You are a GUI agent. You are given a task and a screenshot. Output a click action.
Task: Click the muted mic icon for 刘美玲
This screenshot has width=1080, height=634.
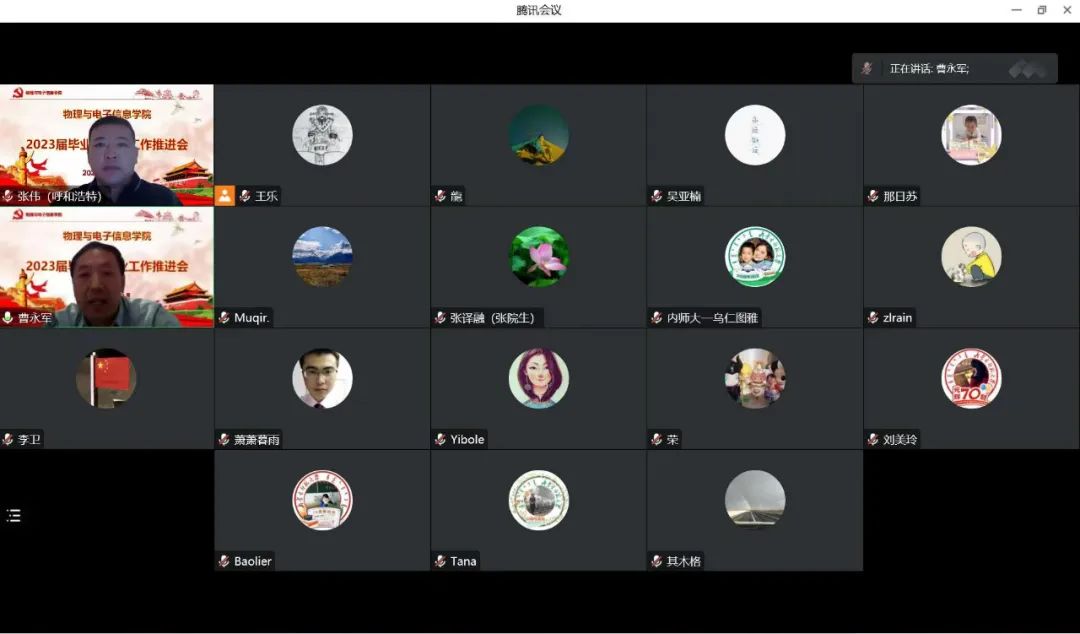[x=873, y=439]
